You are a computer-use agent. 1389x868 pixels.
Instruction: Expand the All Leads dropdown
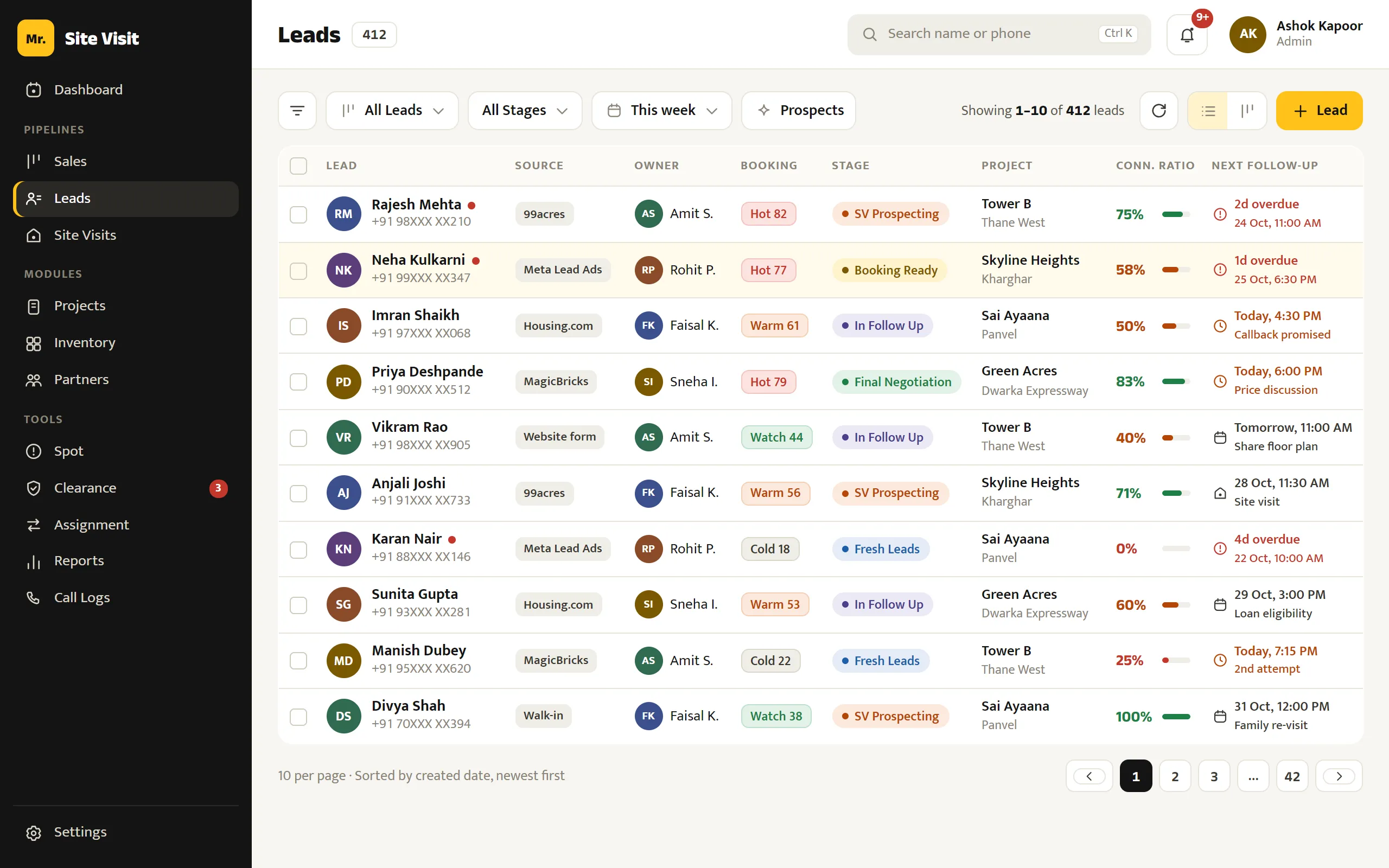tap(392, 110)
